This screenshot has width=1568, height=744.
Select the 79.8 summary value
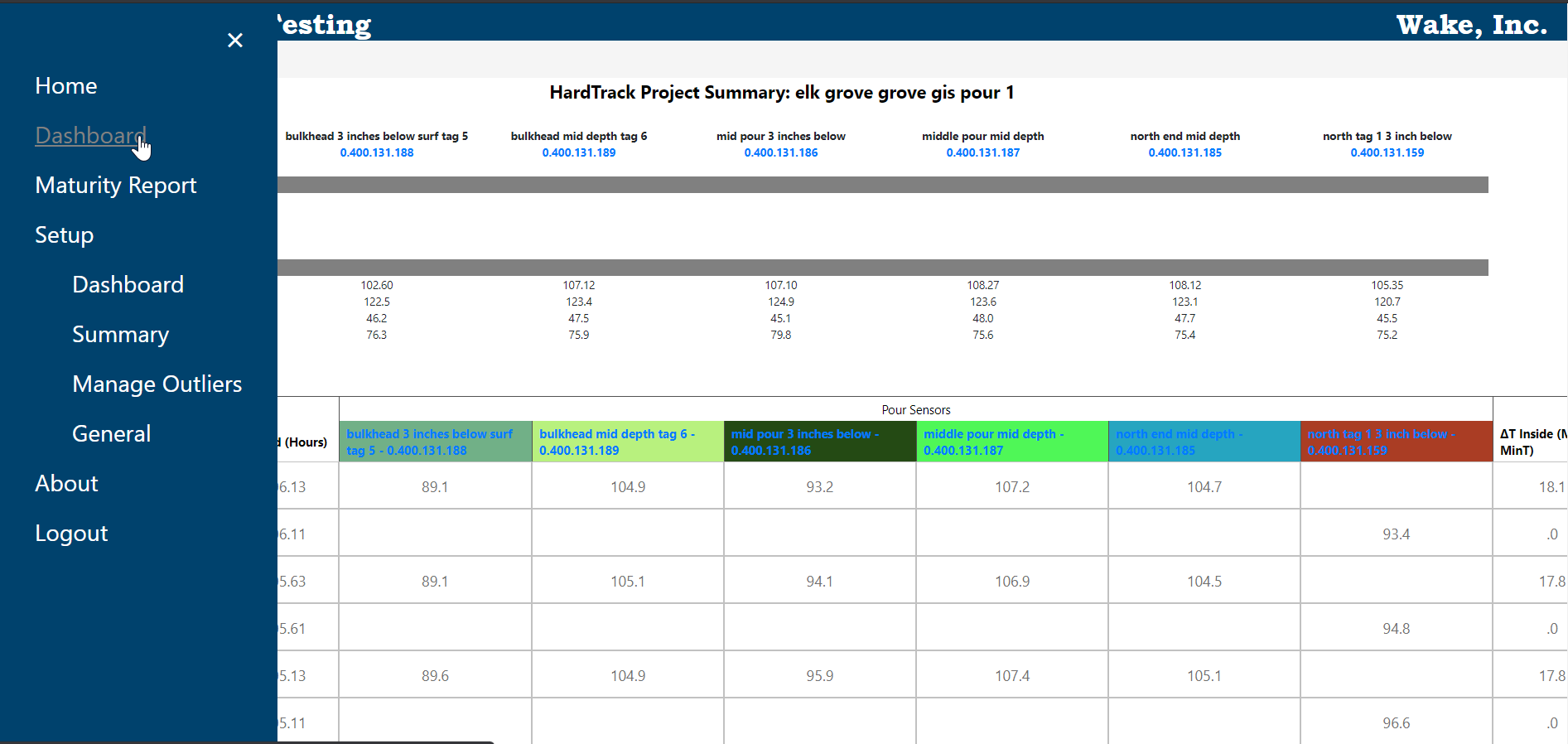[x=781, y=335]
